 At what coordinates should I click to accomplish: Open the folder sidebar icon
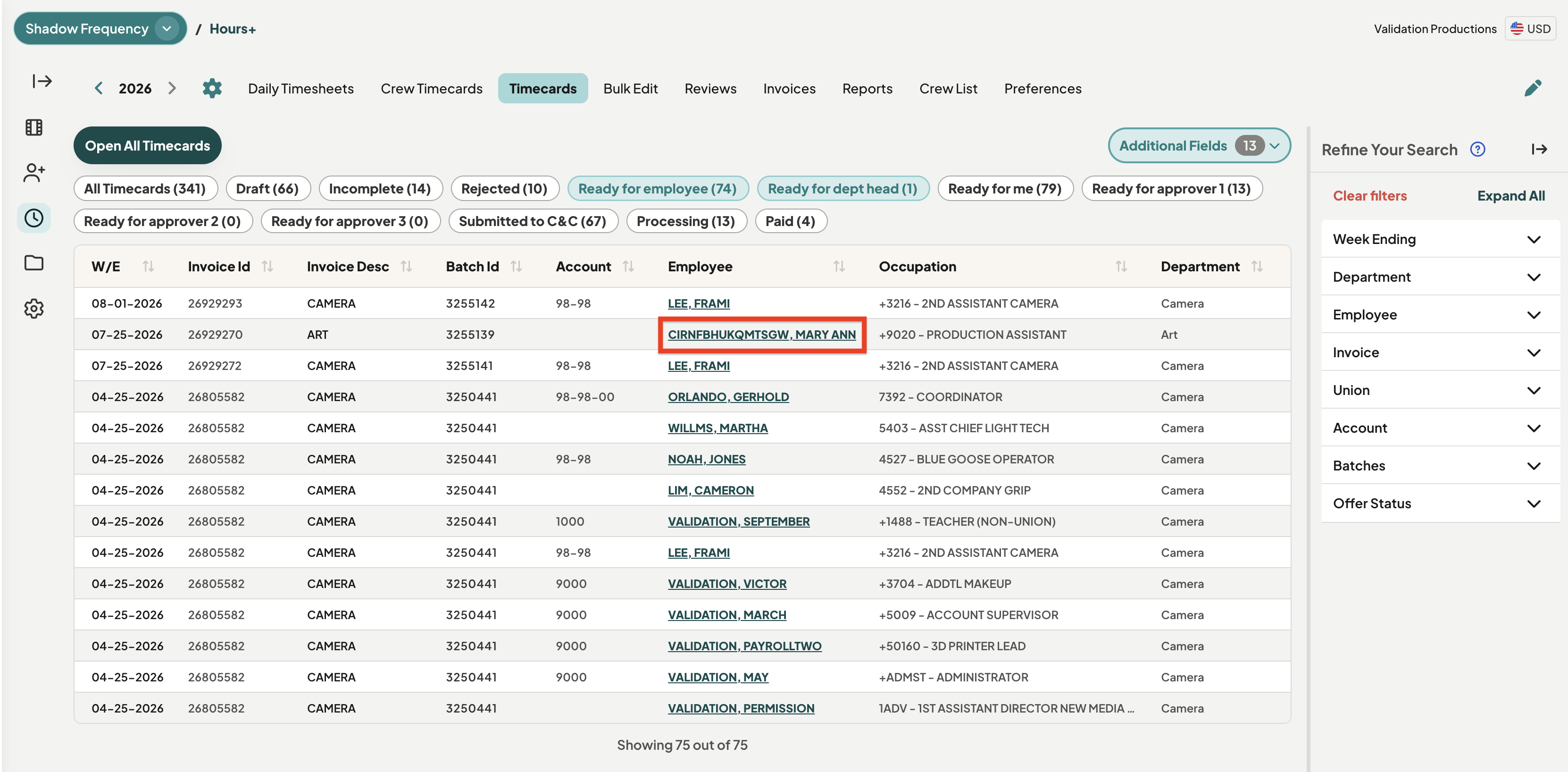tap(34, 263)
